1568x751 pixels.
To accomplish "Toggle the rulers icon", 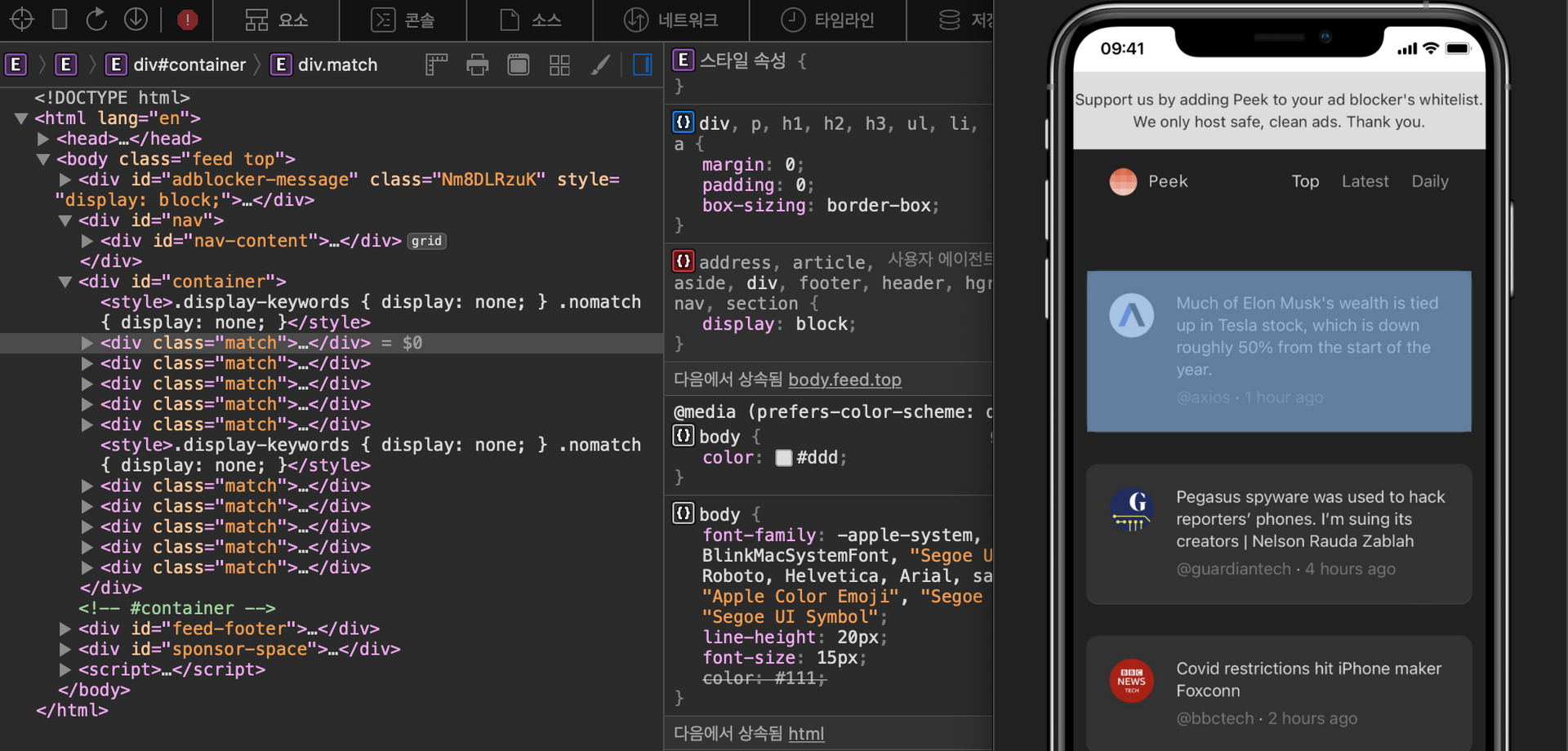I will coord(437,64).
